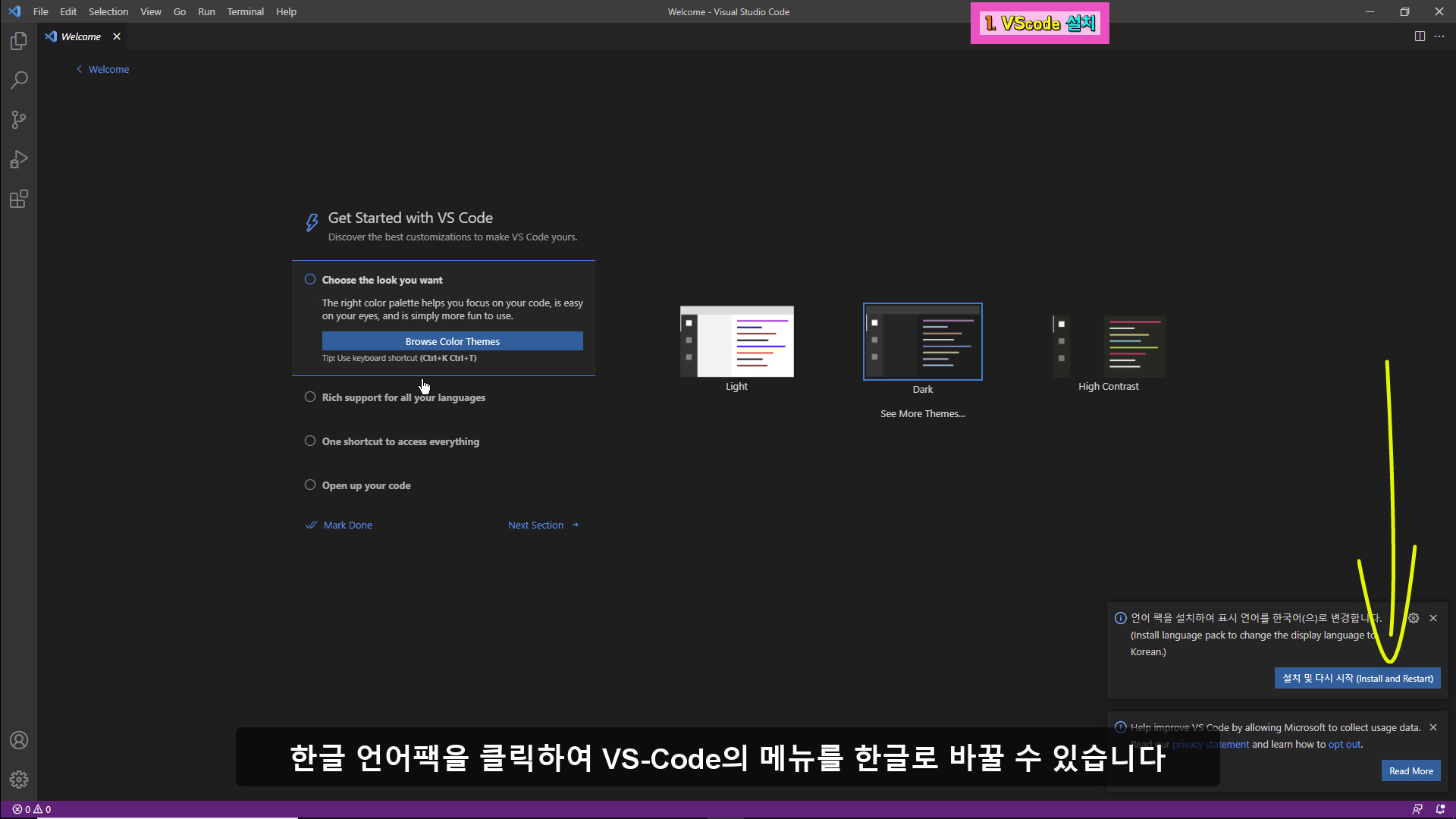Click errors and warnings status indicator
This screenshot has width=1456, height=819.
[32, 809]
